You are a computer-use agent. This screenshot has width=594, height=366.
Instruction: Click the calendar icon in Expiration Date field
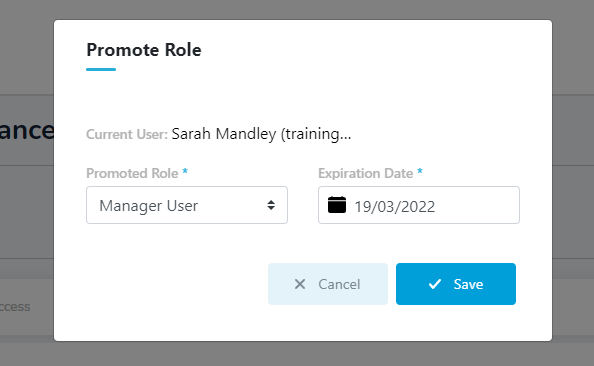pos(337,205)
